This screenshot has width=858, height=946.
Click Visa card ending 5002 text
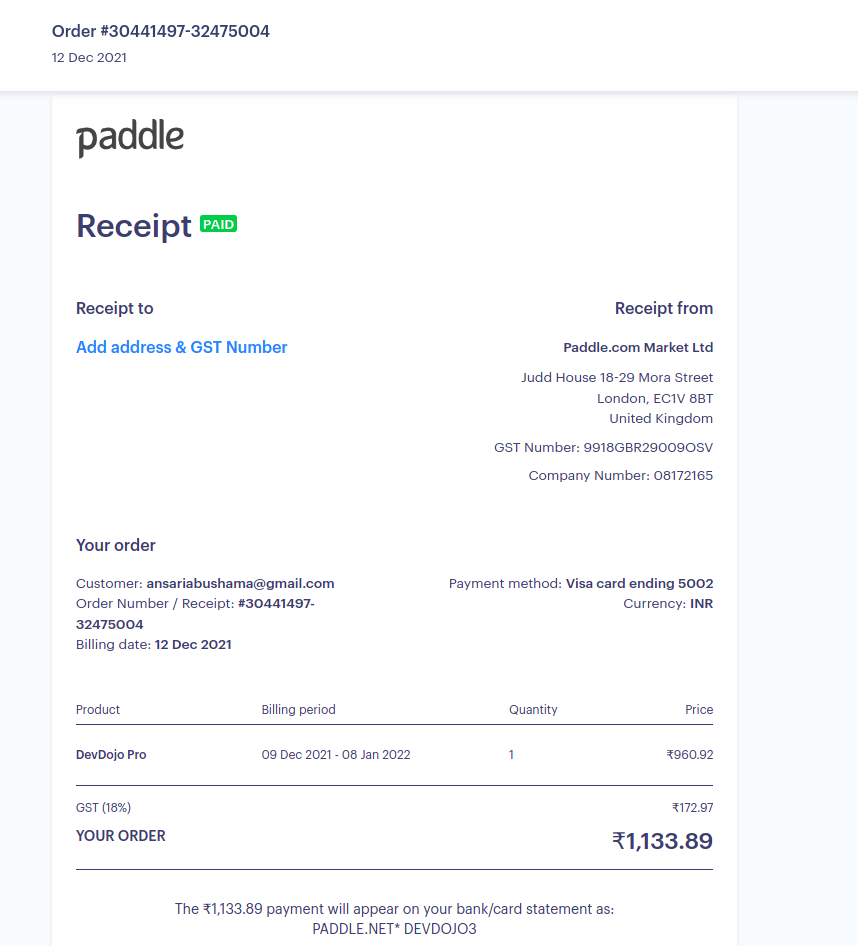[x=640, y=583]
